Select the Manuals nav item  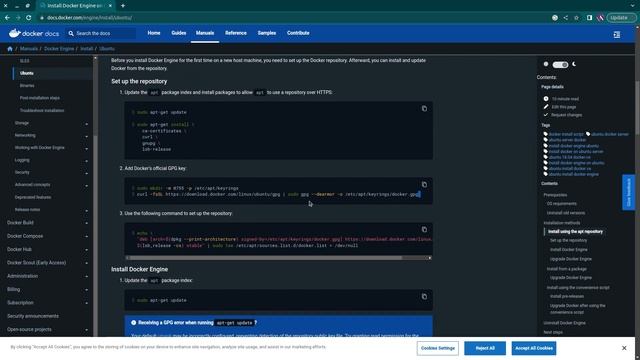click(x=205, y=33)
